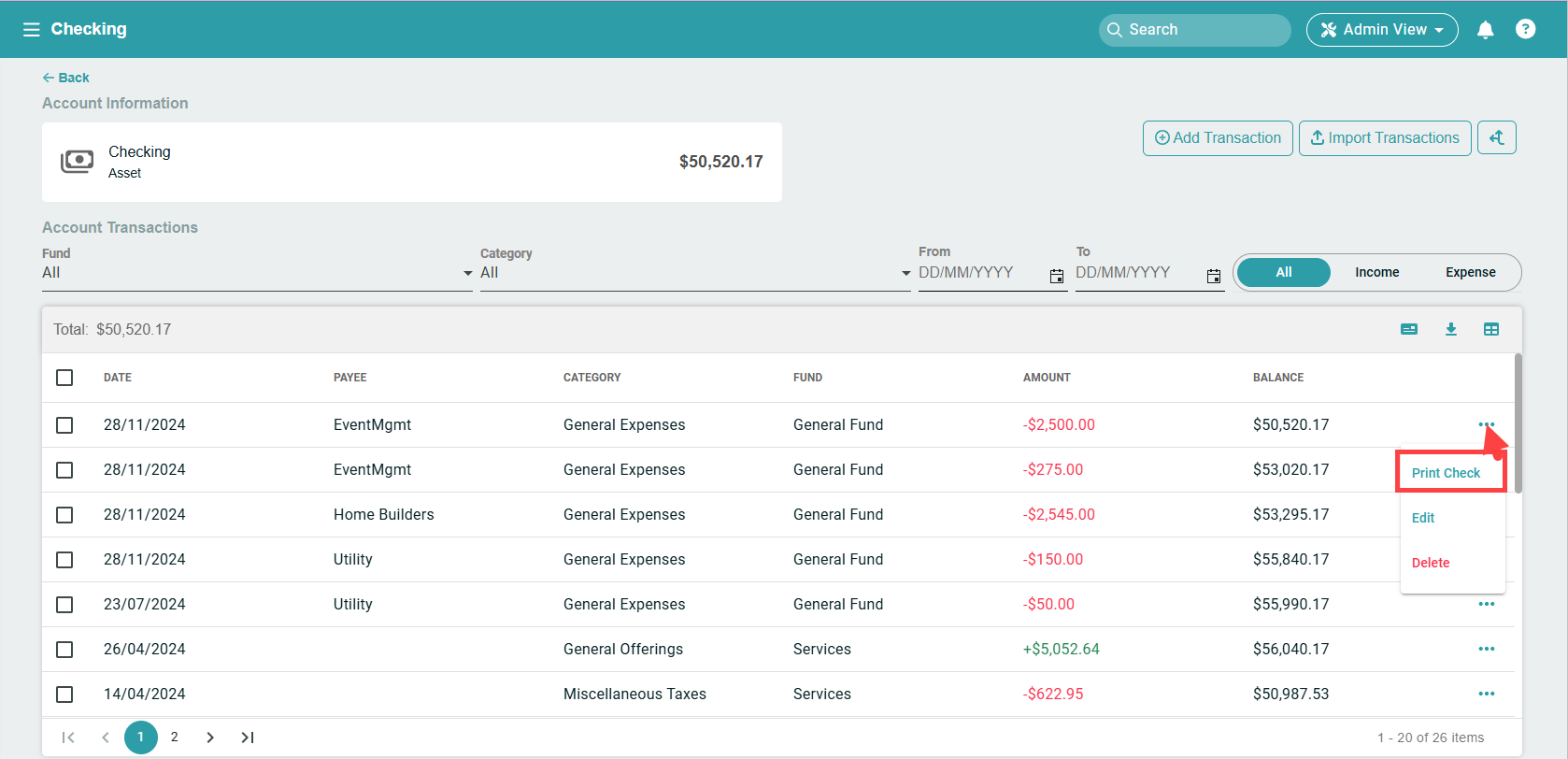Expand the Category filter dropdown
1568x759 pixels.
(905, 273)
